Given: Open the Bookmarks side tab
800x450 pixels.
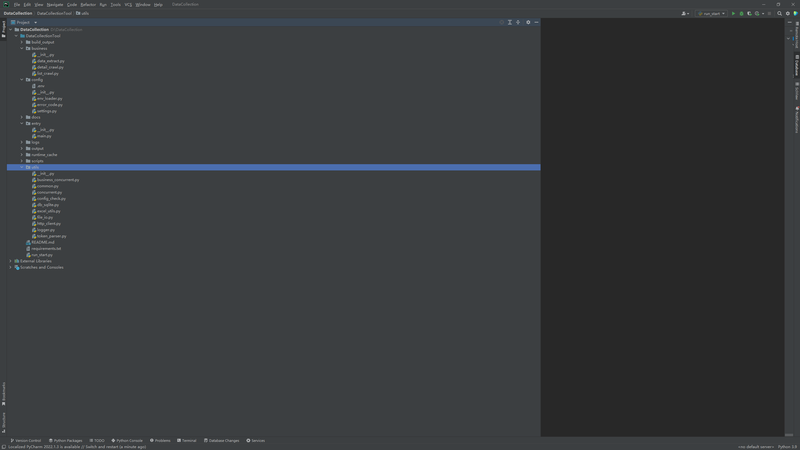Looking at the screenshot, I should pos(3,394).
